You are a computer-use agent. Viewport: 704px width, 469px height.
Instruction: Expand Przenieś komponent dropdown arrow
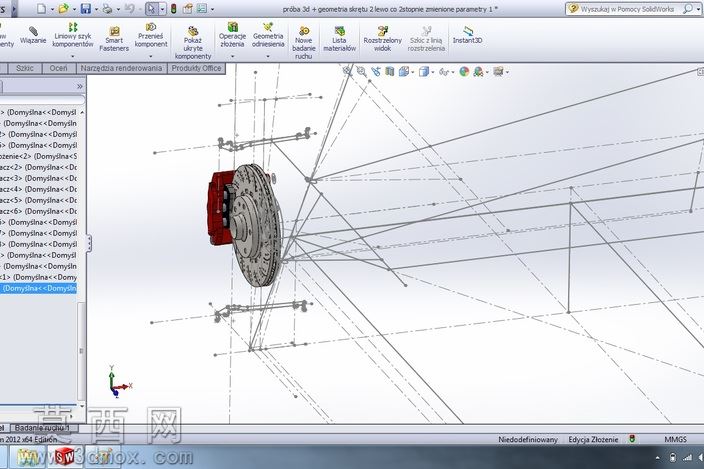tap(151, 57)
